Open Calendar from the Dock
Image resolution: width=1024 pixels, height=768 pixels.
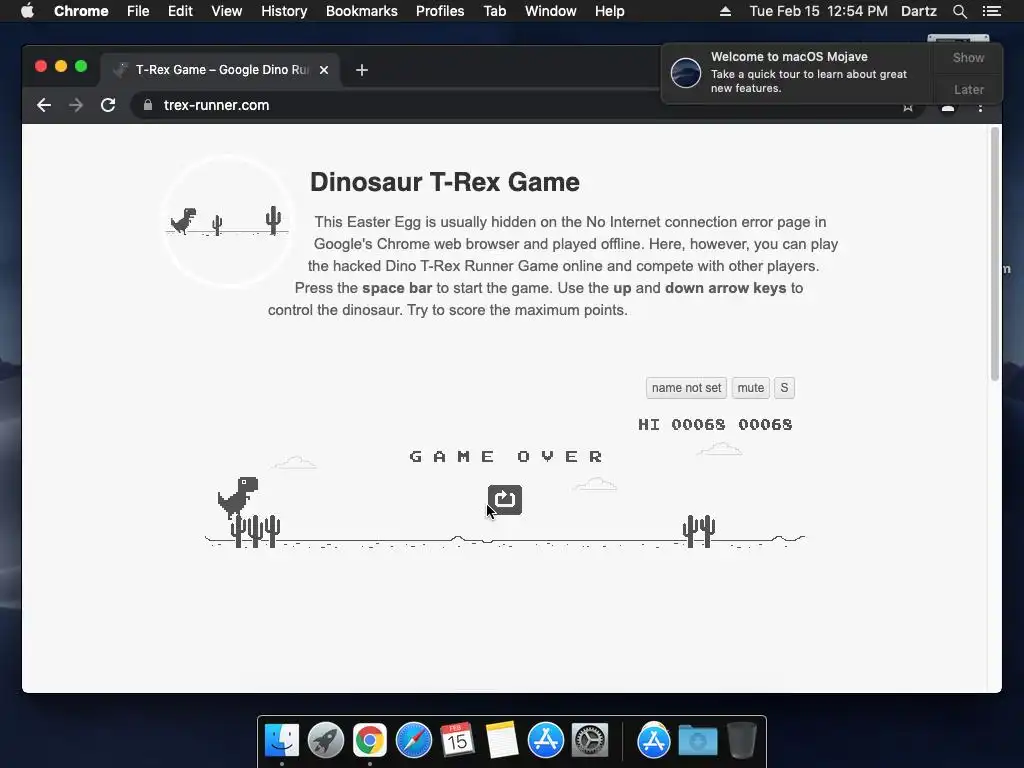457,741
